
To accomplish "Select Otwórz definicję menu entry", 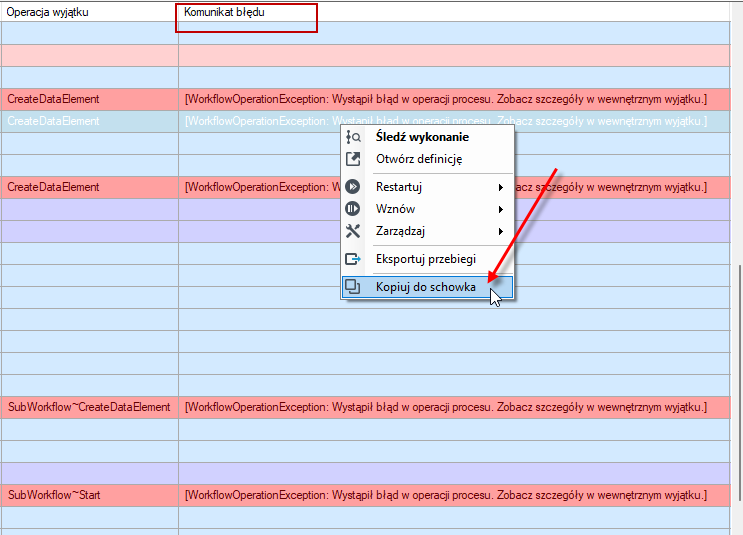I will click(427, 159).
